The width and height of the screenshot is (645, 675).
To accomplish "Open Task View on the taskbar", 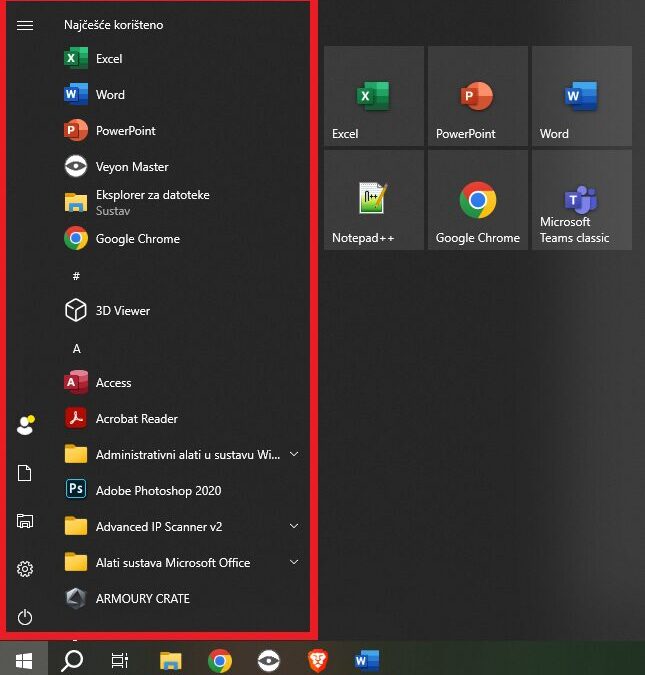I will pyautogui.click(x=120, y=660).
